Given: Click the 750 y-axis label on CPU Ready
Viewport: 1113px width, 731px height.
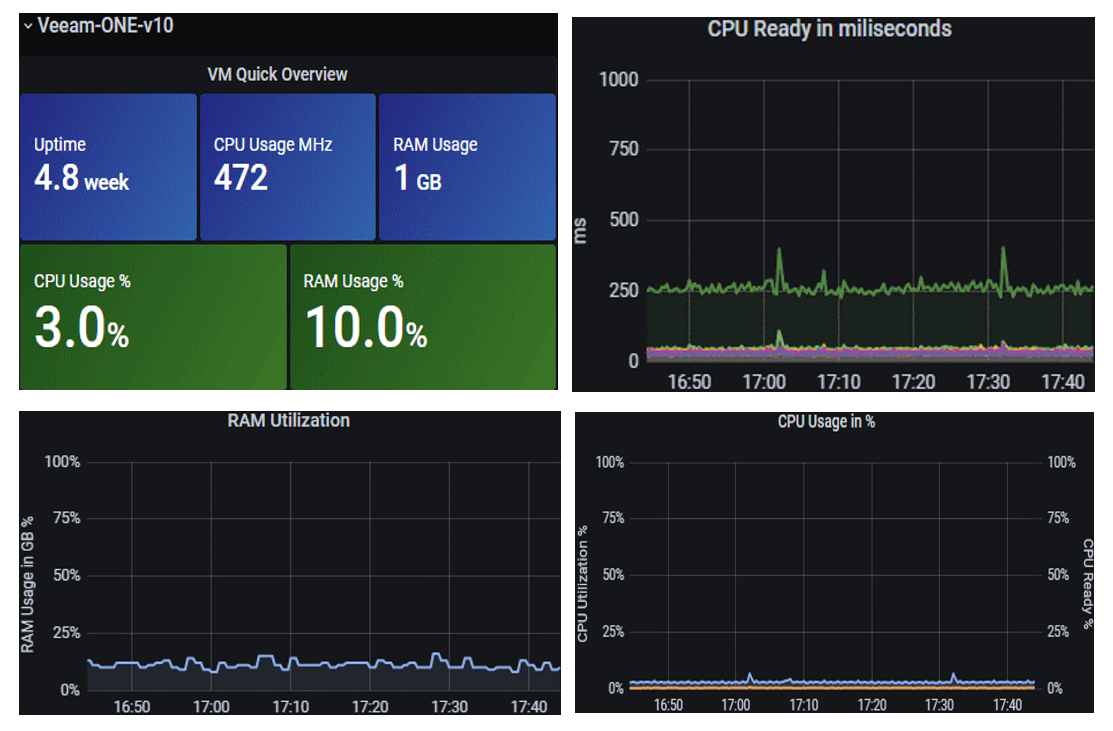Looking at the screenshot, I should [623, 149].
